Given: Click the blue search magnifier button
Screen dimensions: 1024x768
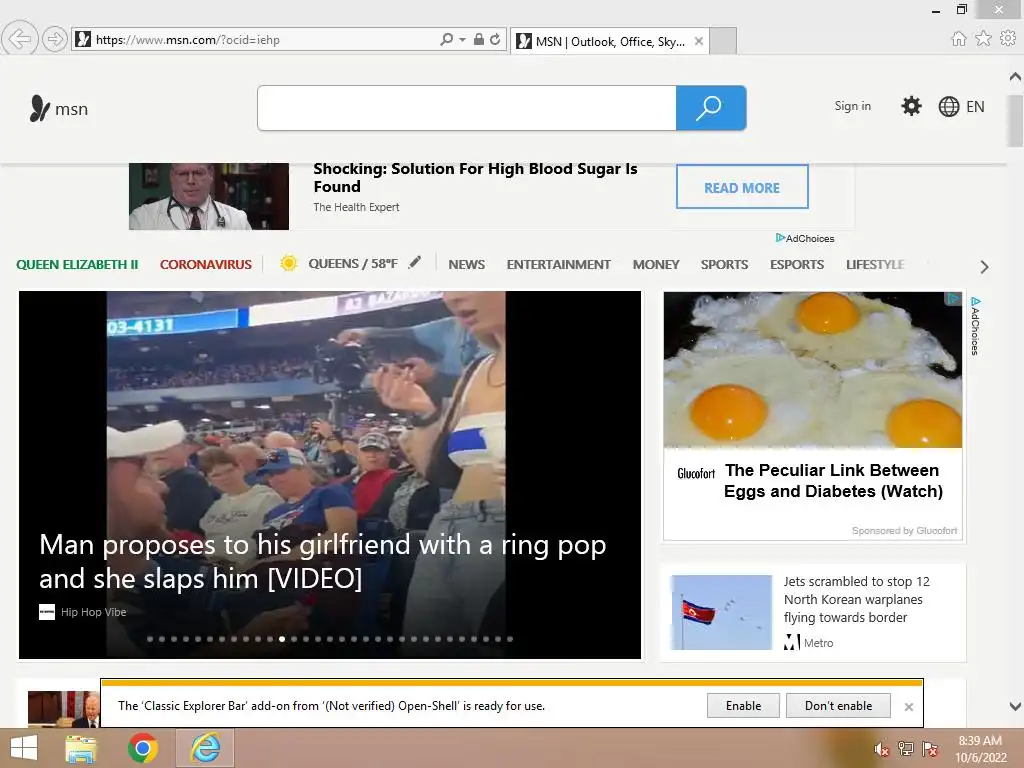Looking at the screenshot, I should pyautogui.click(x=711, y=108).
